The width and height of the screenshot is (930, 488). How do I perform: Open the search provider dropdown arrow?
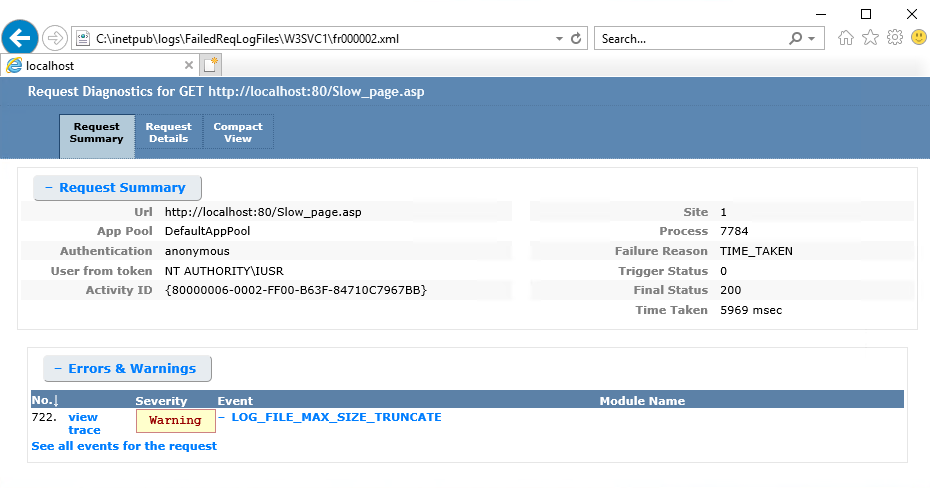pos(811,39)
